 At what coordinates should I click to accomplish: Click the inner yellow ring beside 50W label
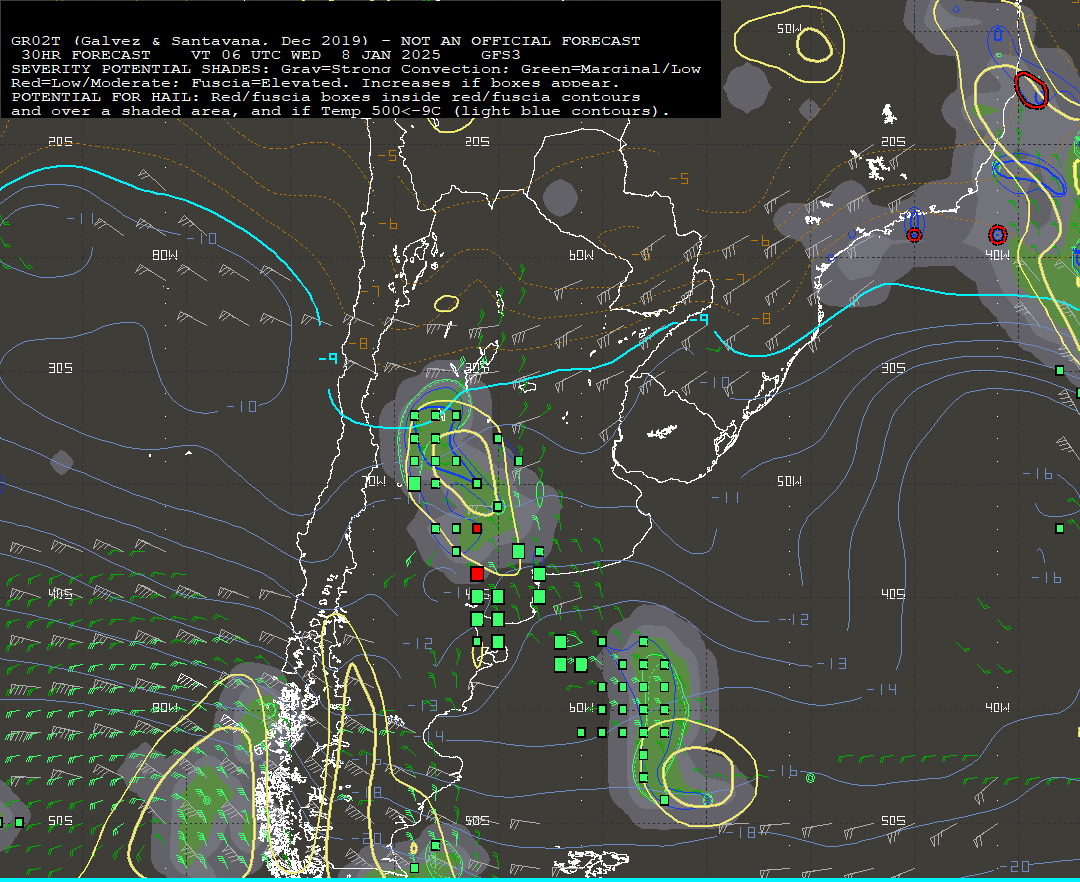(815, 45)
